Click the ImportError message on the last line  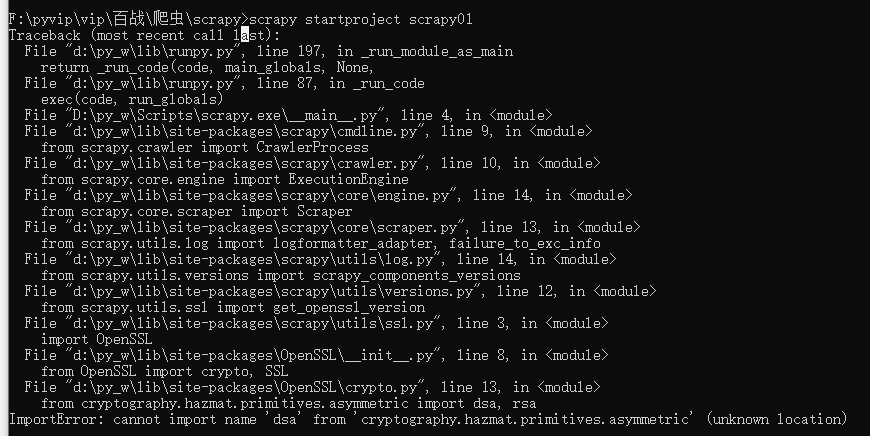tap(428, 419)
